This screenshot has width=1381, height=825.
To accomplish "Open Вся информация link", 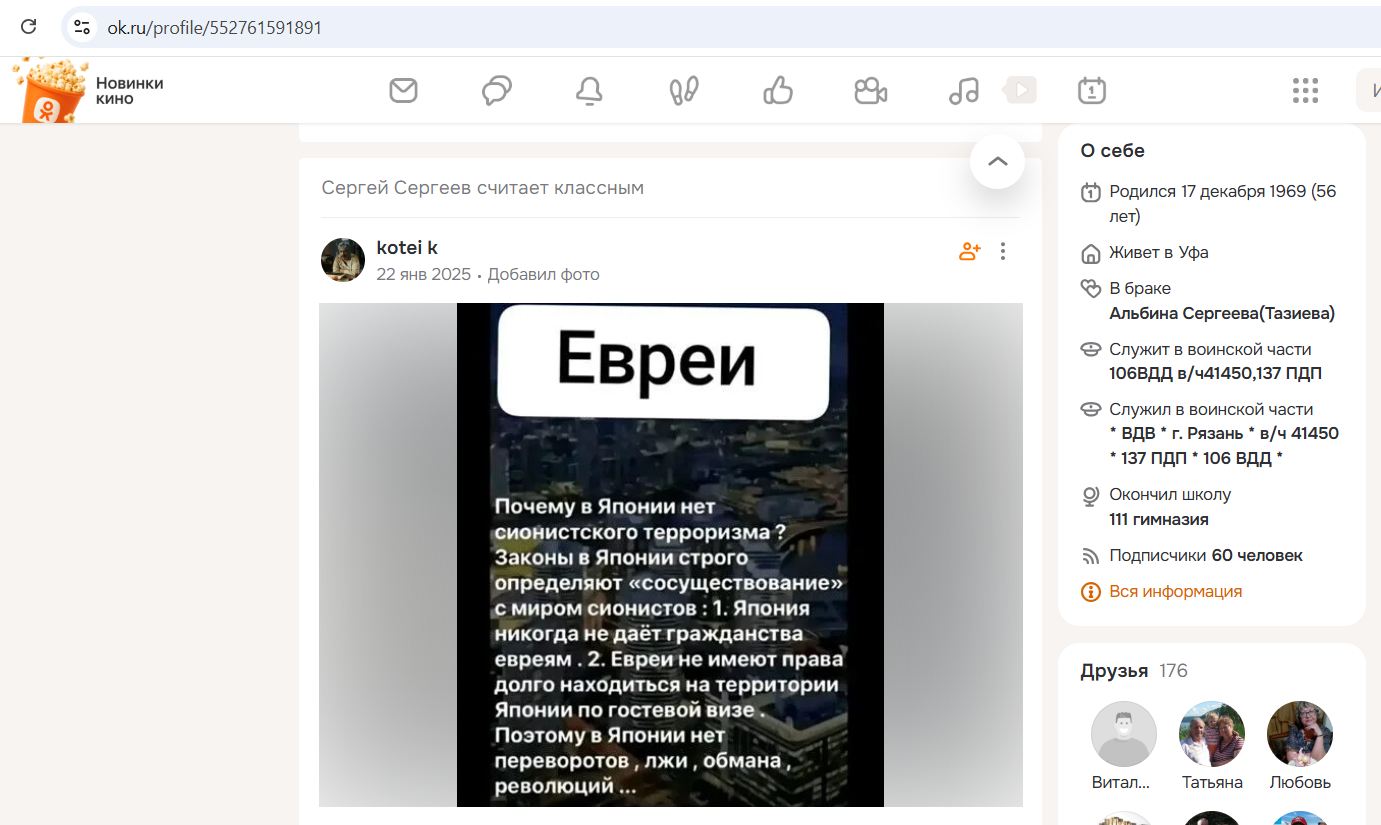I will pos(1176,591).
